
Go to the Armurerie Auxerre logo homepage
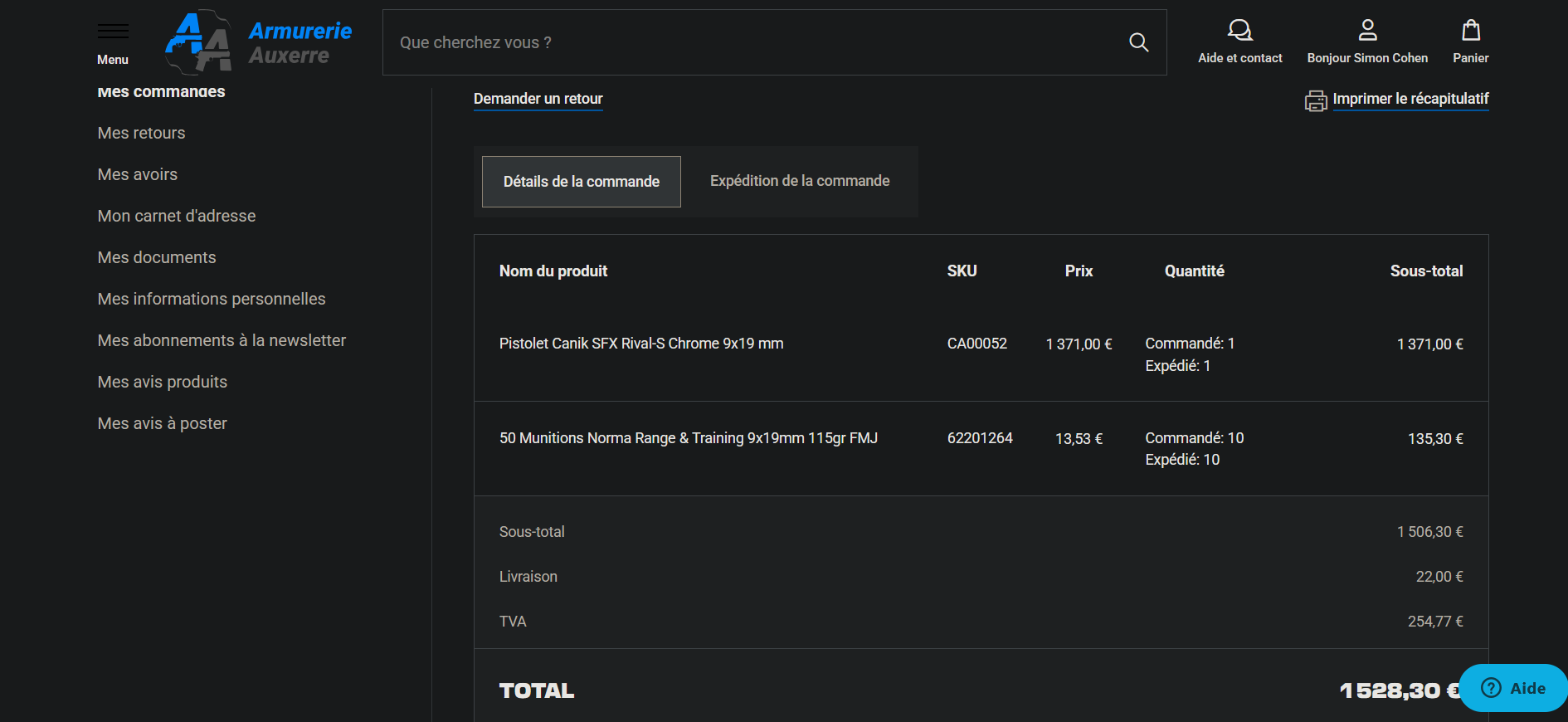point(258,42)
